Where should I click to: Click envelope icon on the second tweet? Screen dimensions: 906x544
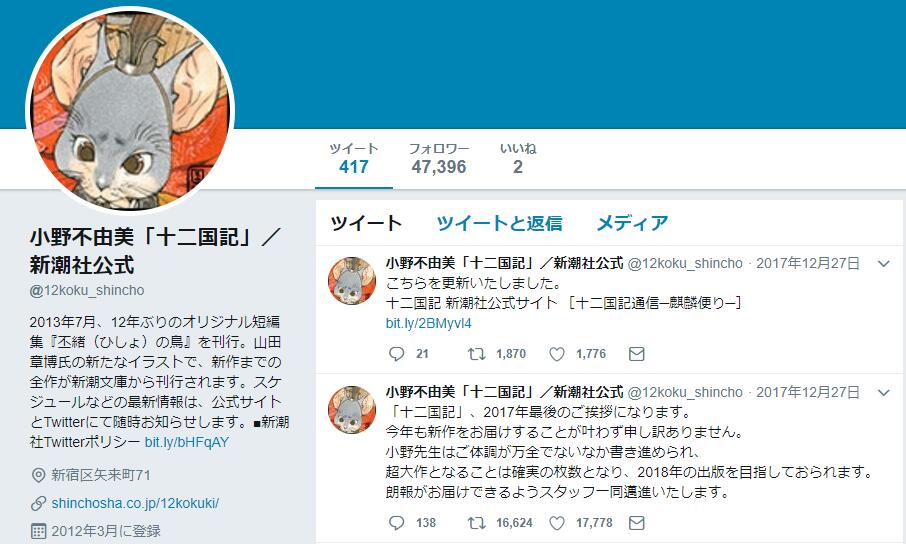pos(636,523)
